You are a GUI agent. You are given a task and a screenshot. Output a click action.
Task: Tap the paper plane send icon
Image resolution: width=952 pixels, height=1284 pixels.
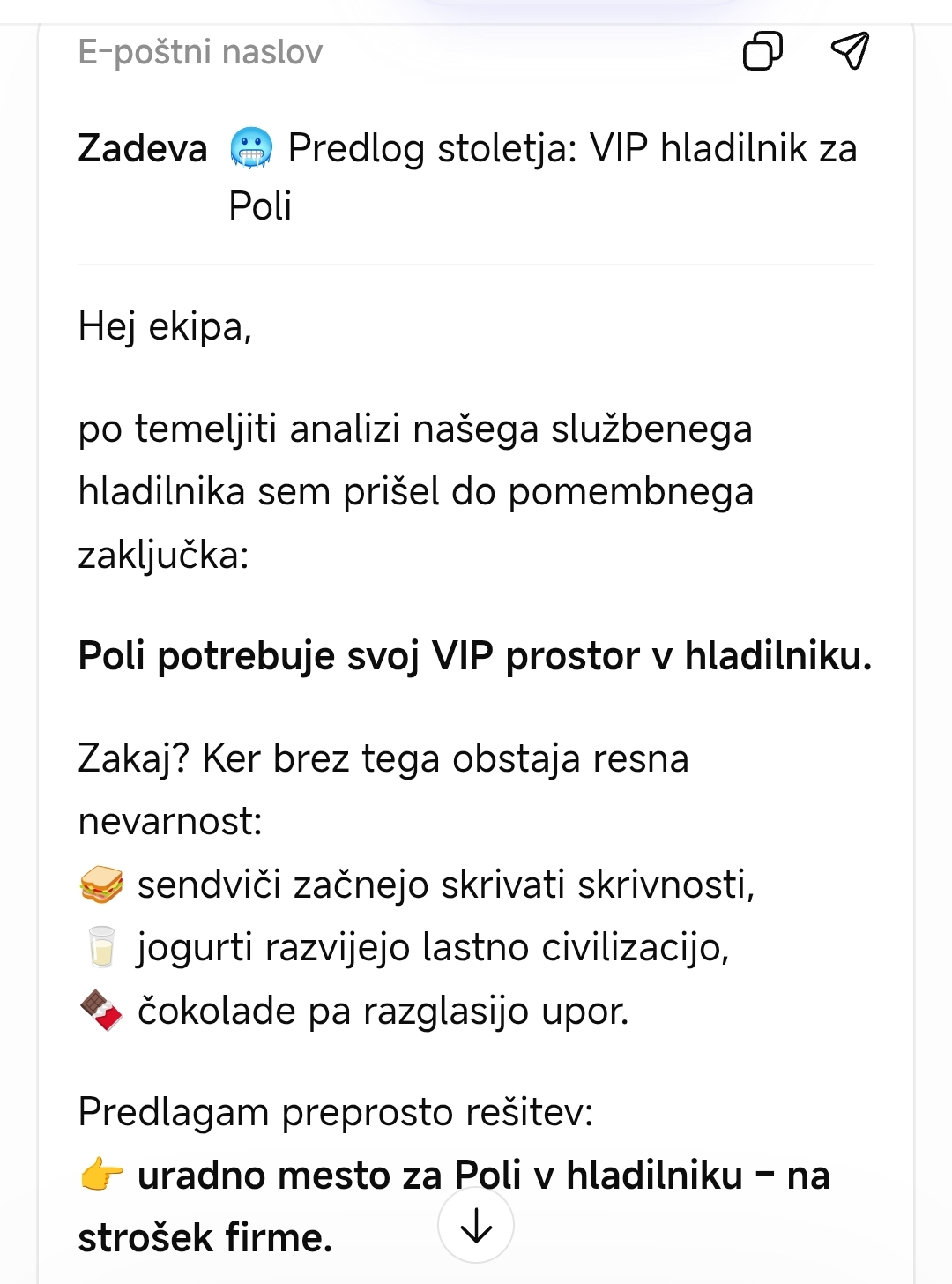(850, 51)
